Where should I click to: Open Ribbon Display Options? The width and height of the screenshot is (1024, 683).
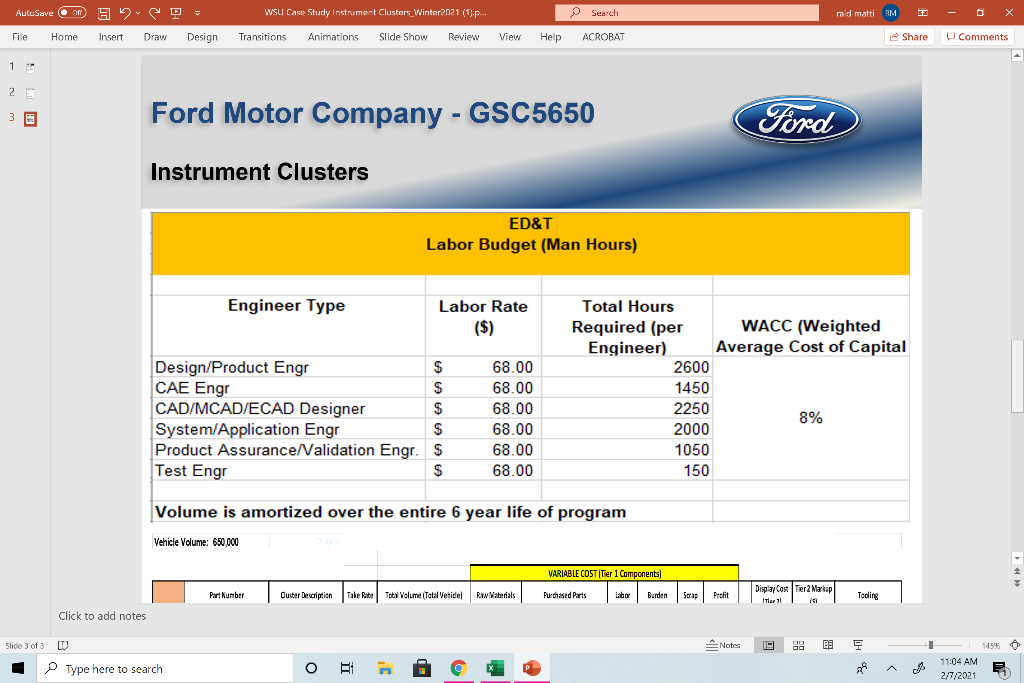pyautogui.click(x=923, y=12)
